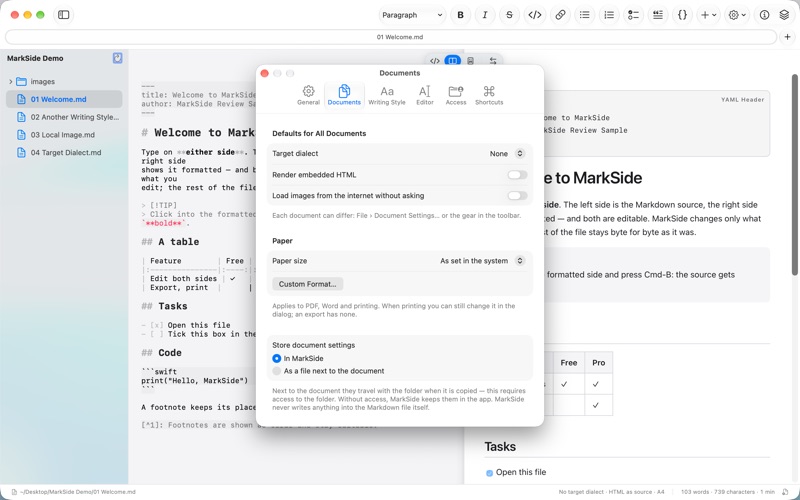Insert a task list from the toolbar
This screenshot has width=800, height=500.
coord(633,15)
